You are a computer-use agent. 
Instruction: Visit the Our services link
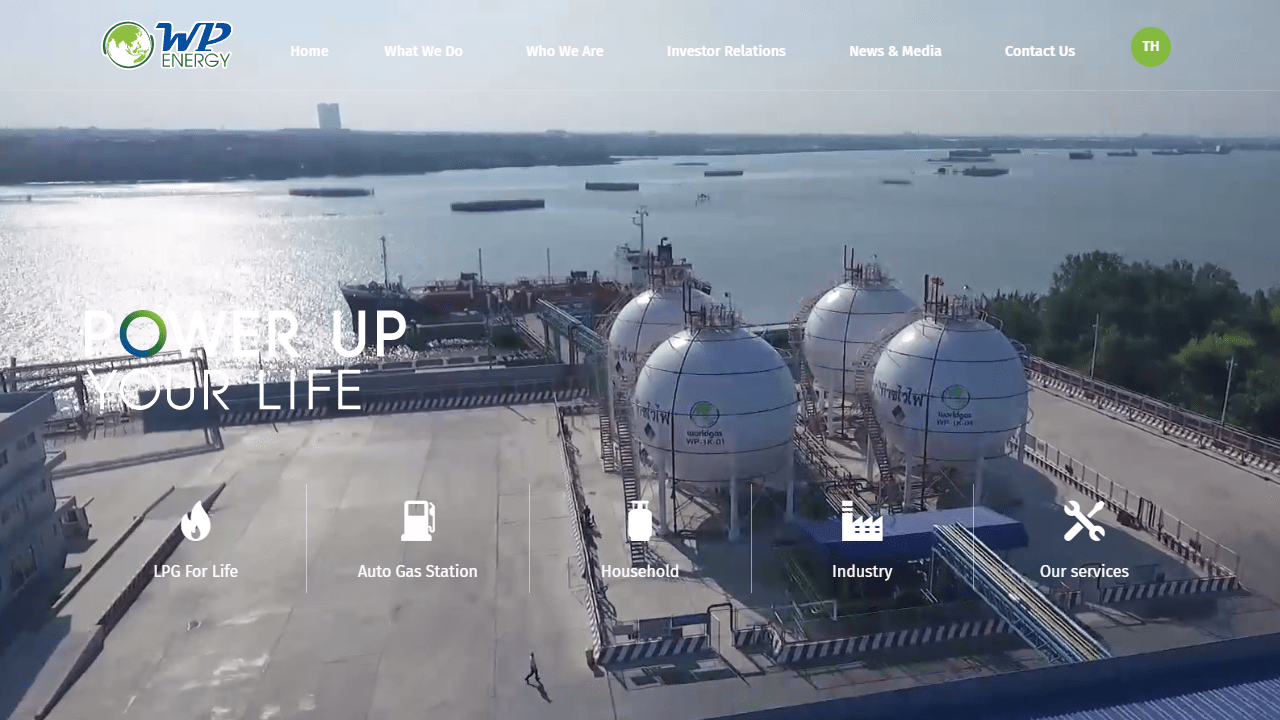[1084, 571]
